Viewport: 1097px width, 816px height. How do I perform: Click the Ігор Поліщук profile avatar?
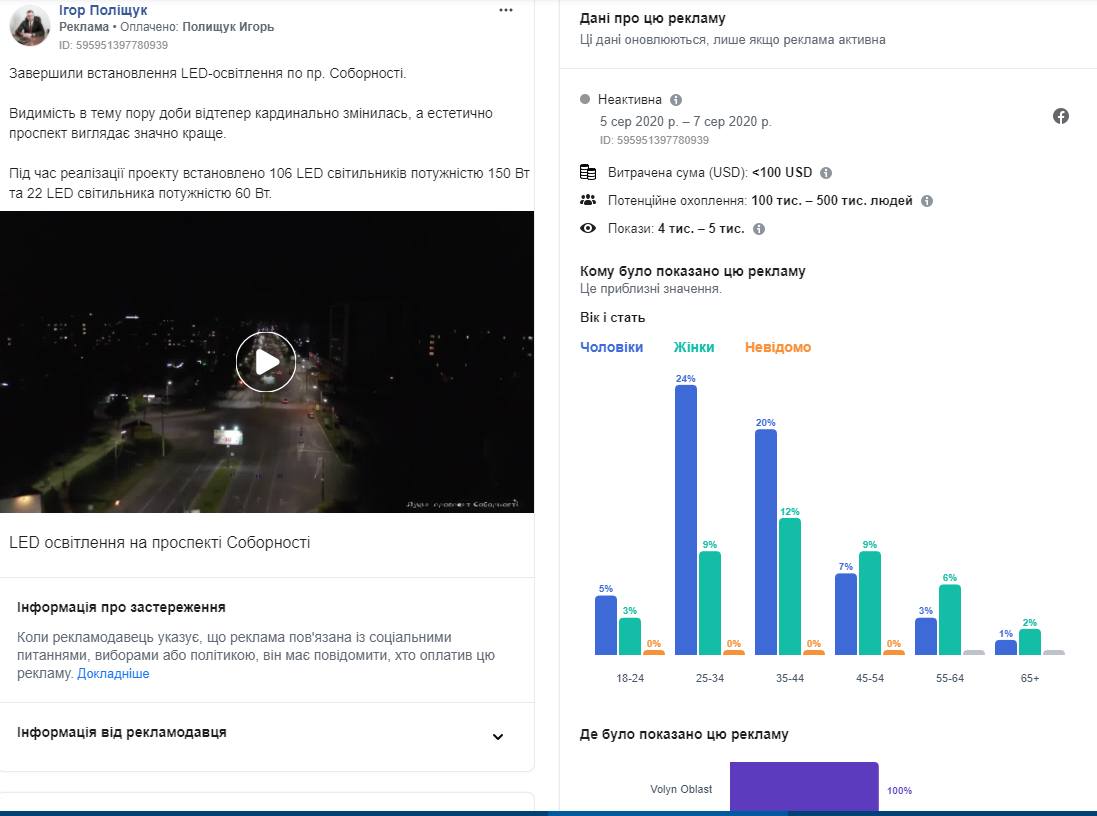pos(30,25)
